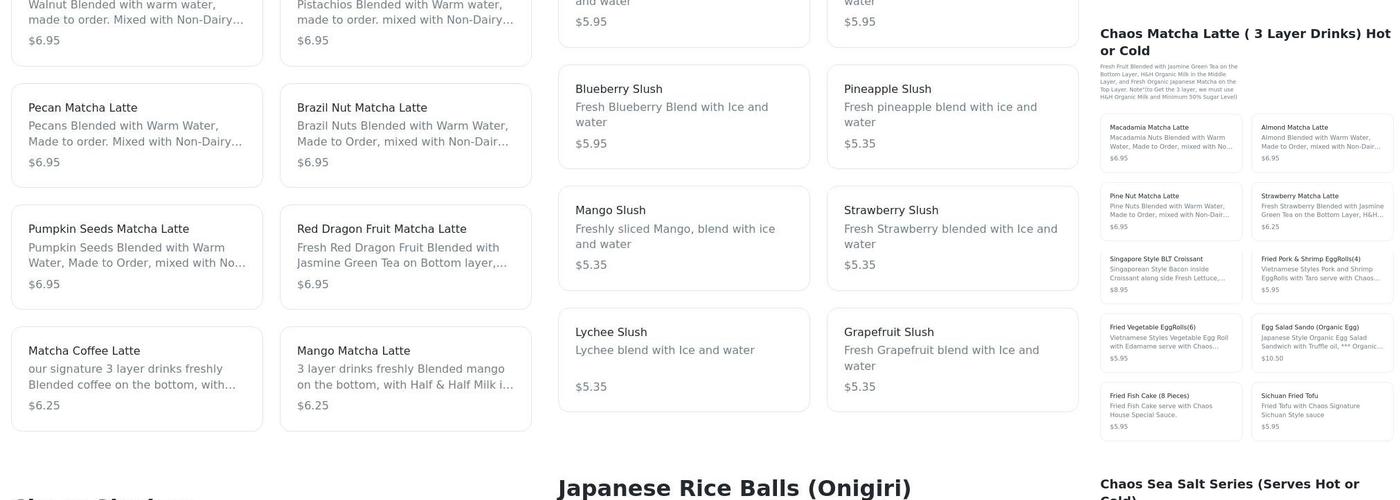Viewport: 1400px width, 500px height.
Task: Open the Macadamia Matcha Latte item
Action: (1171, 143)
